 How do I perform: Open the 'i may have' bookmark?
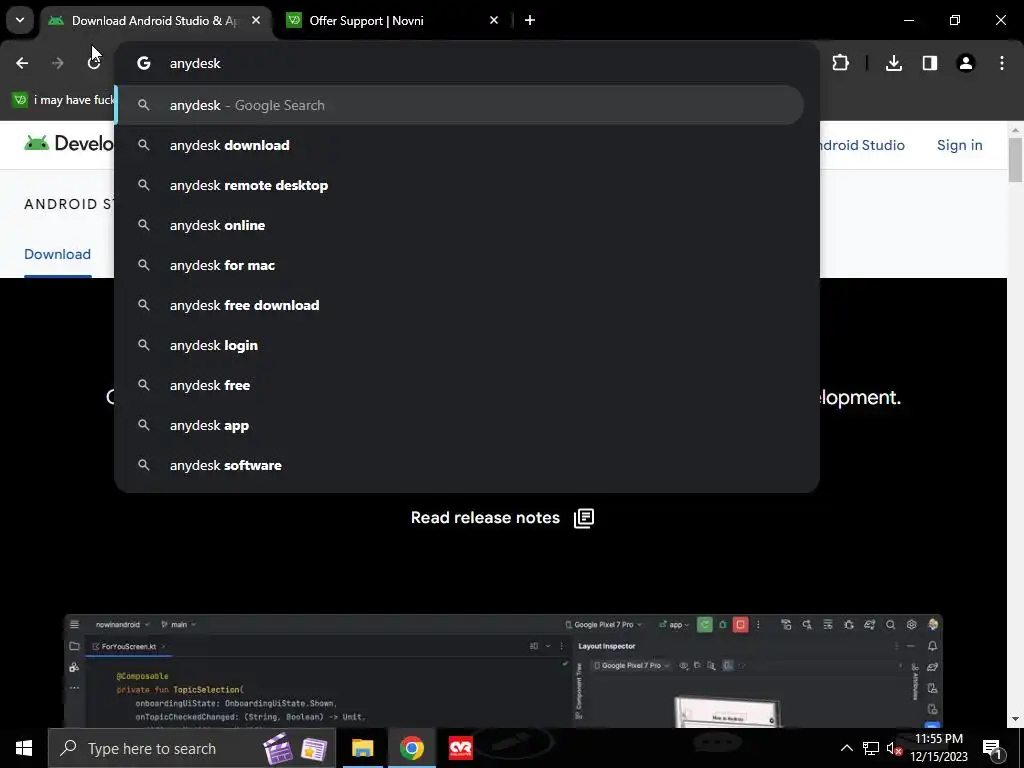(x=63, y=100)
